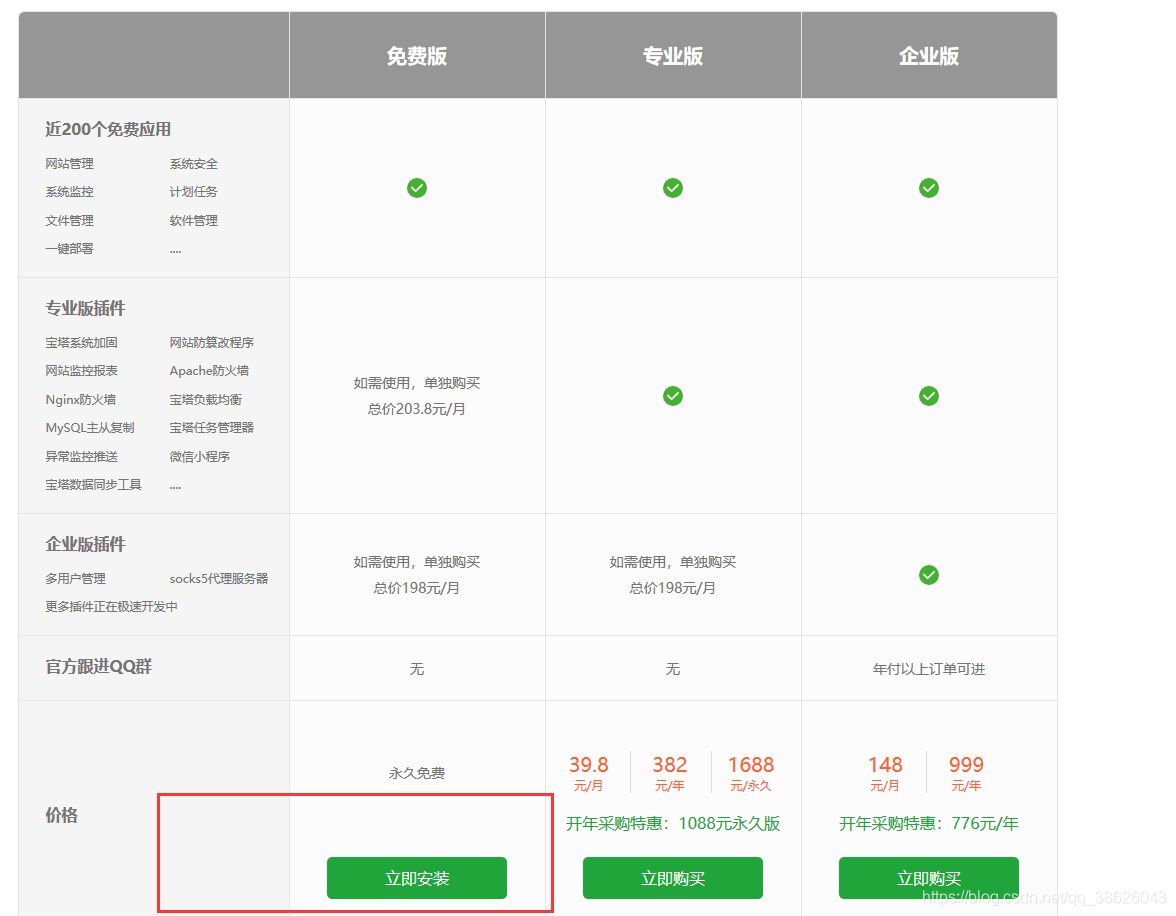This screenshot has width=1176, height=916.
Task: Click 网站监控报表 plugin item
Action: pyautogui.click(x=81, y=371)
